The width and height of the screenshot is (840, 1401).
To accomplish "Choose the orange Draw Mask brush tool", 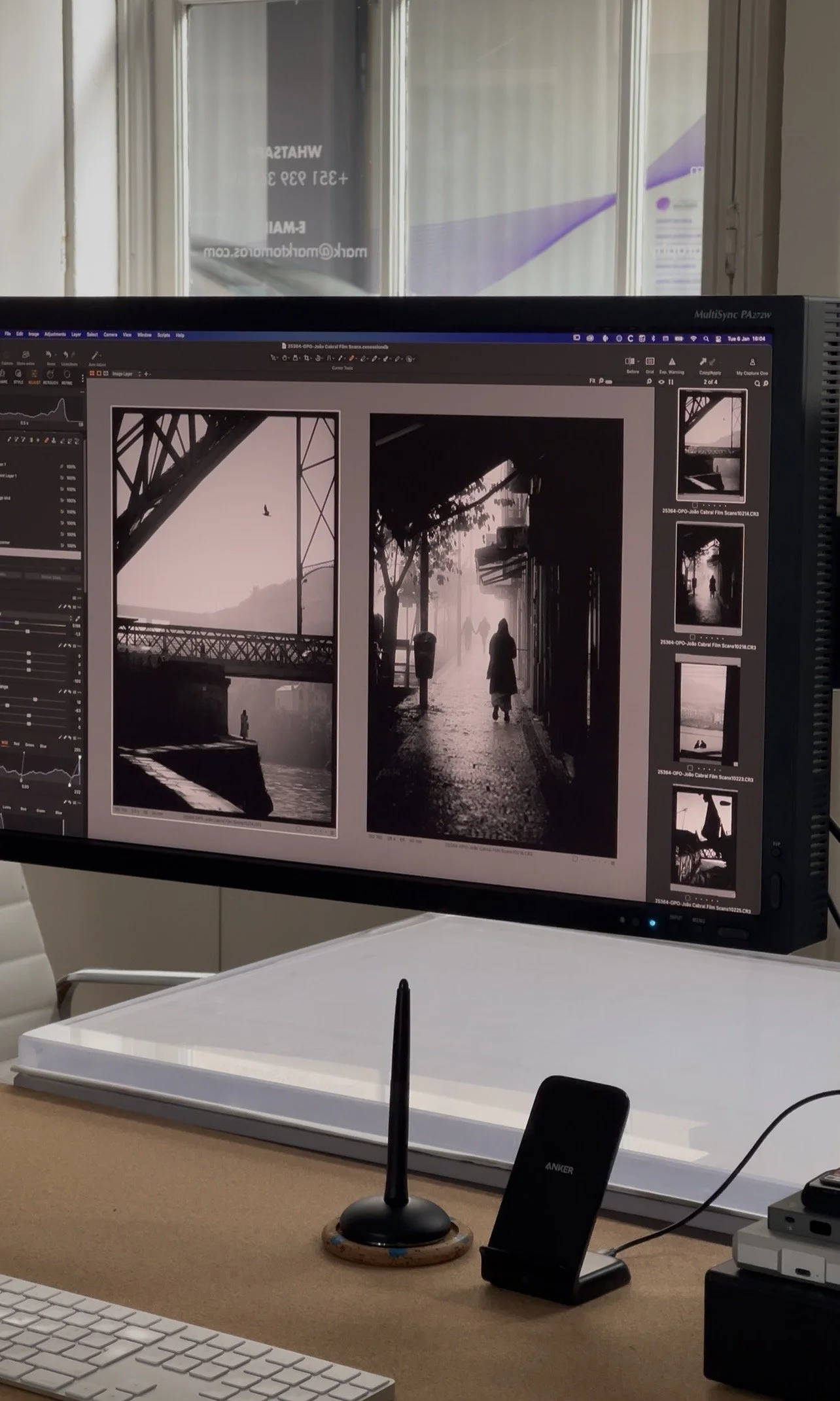I will click(x=351, y=358).
